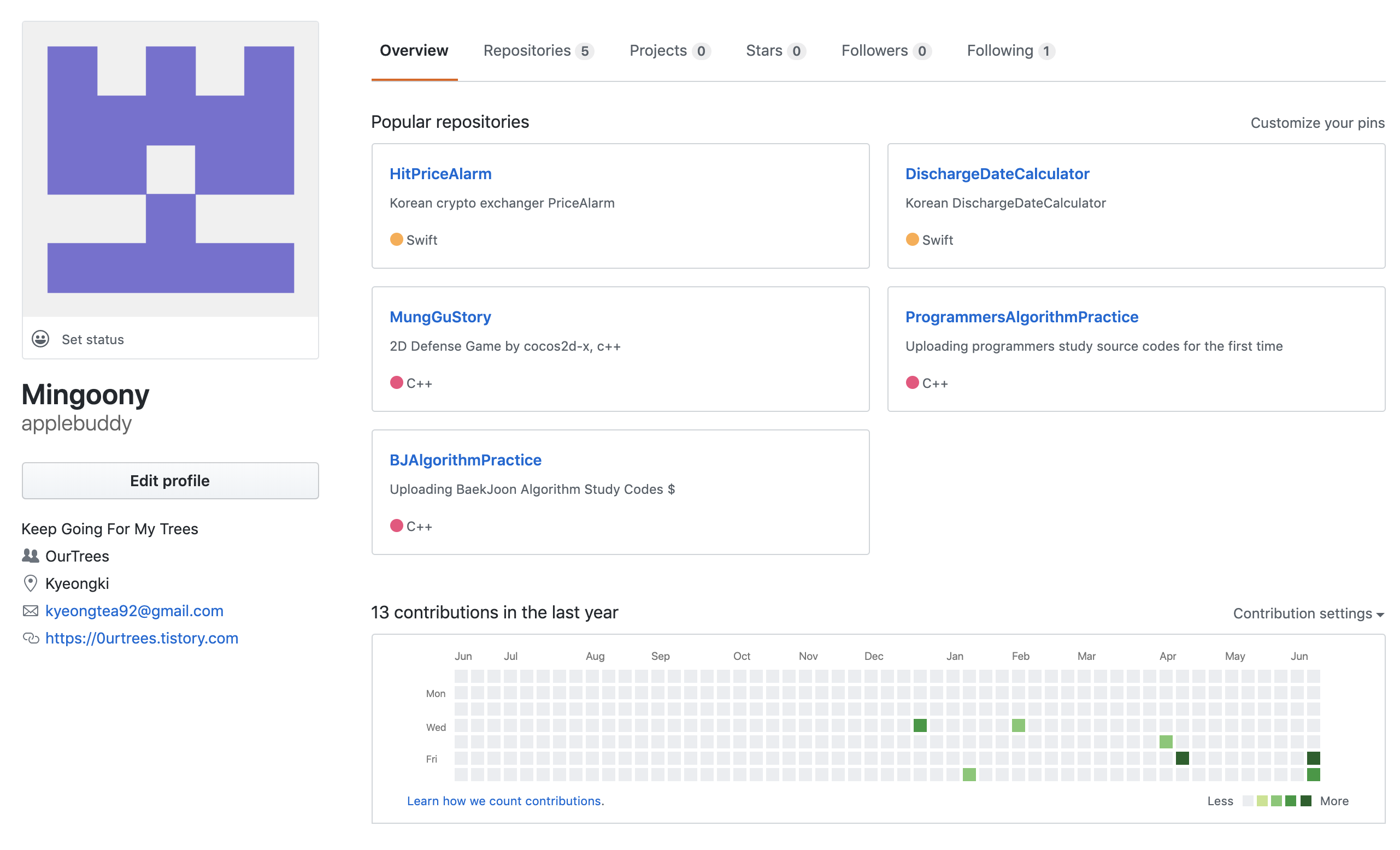Click the purple identicon profile avatar
Image resolution: width=1400 pixels, height=850 pixels.
(170, 169)
